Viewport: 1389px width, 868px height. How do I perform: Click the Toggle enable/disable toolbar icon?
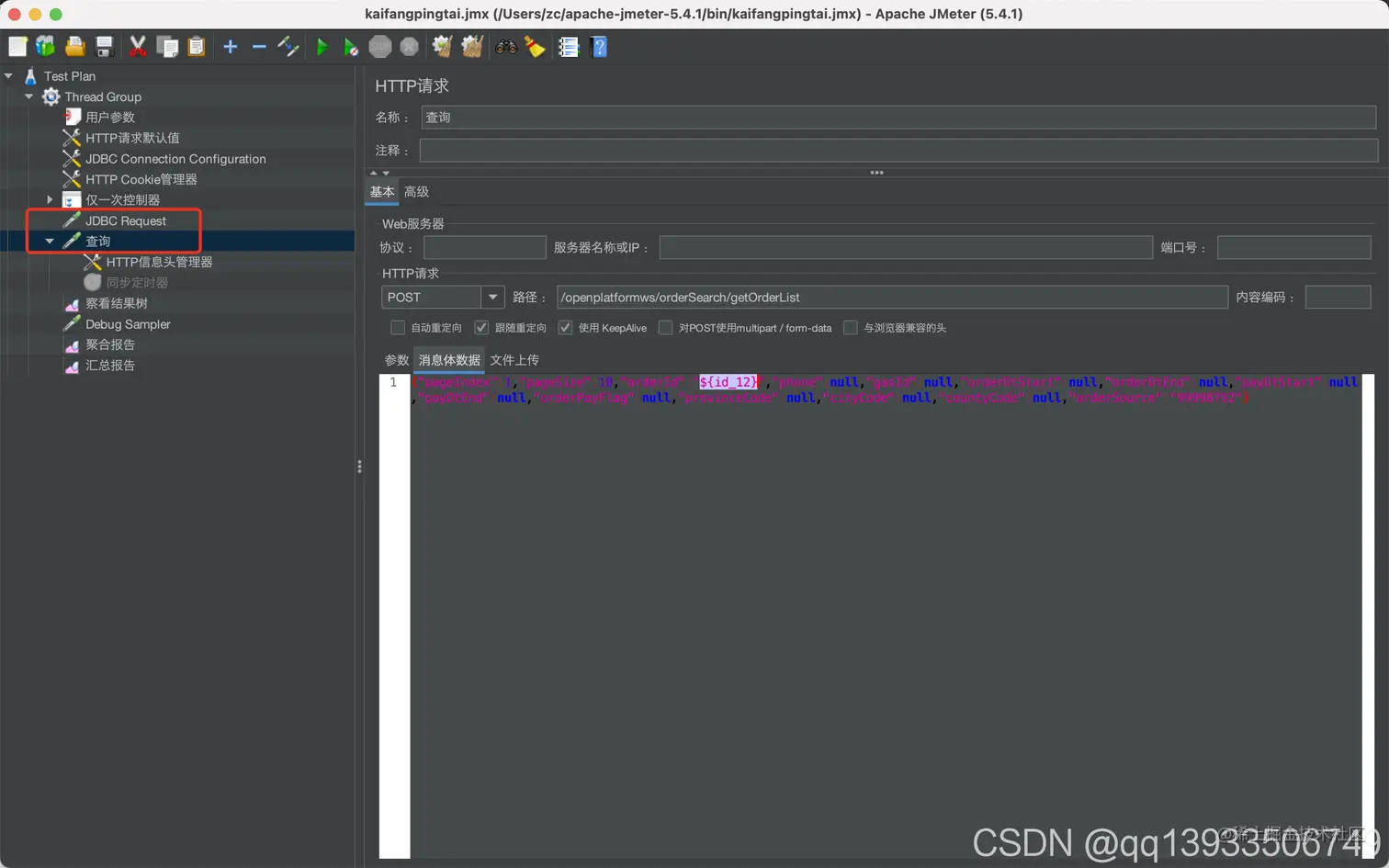pyautogui.click(x=288, y=47)
